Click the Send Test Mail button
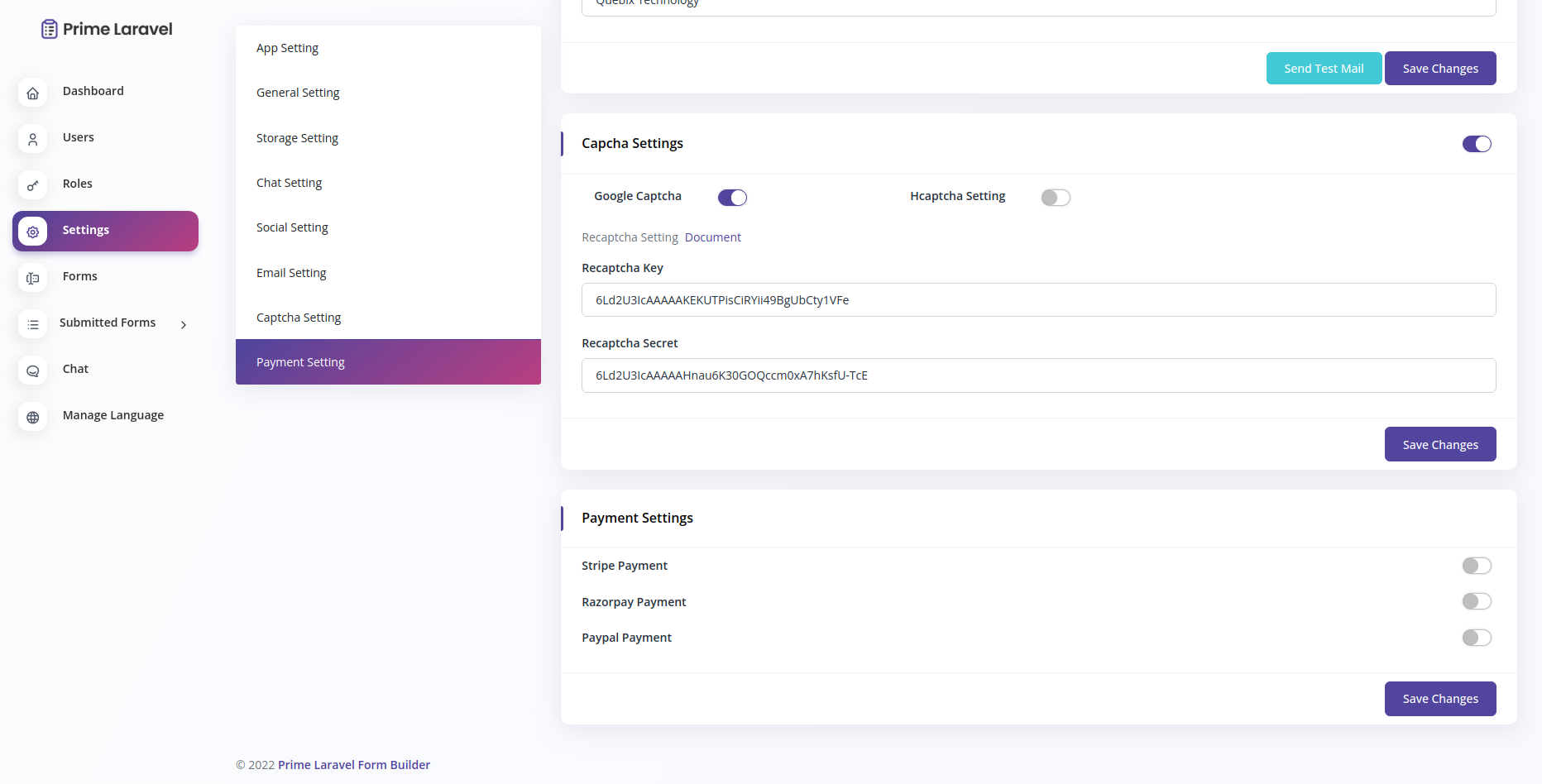This screenshot has height=784, width=1542. [1324, 68]
